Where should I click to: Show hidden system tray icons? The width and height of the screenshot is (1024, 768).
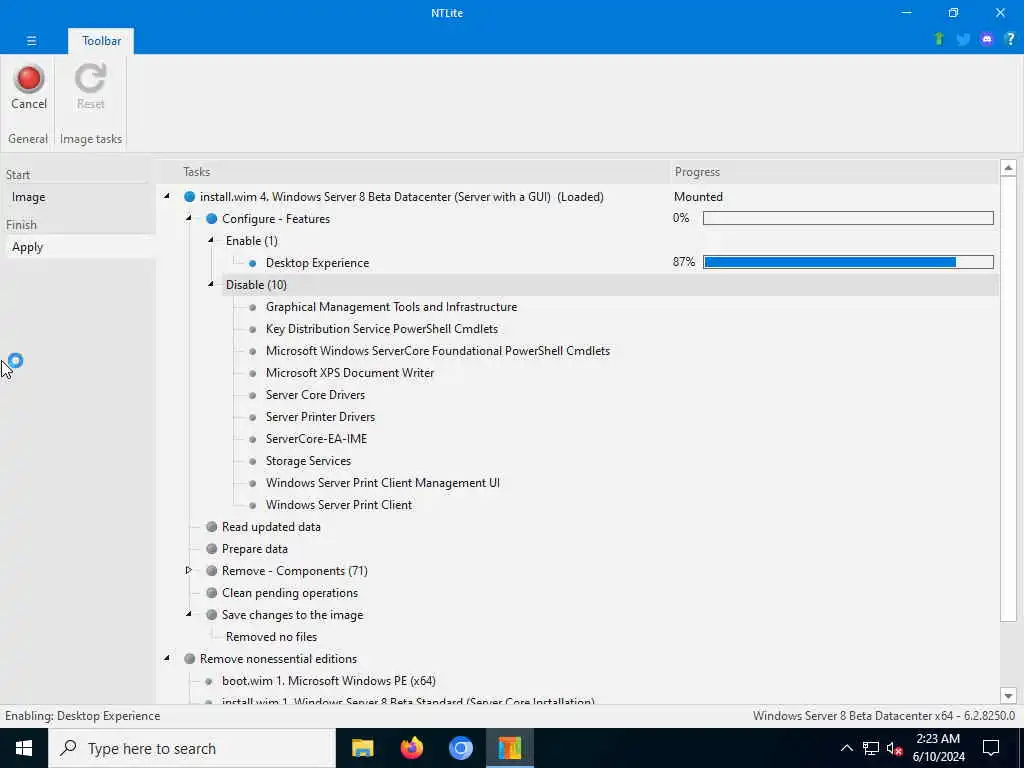pos(846,748)
